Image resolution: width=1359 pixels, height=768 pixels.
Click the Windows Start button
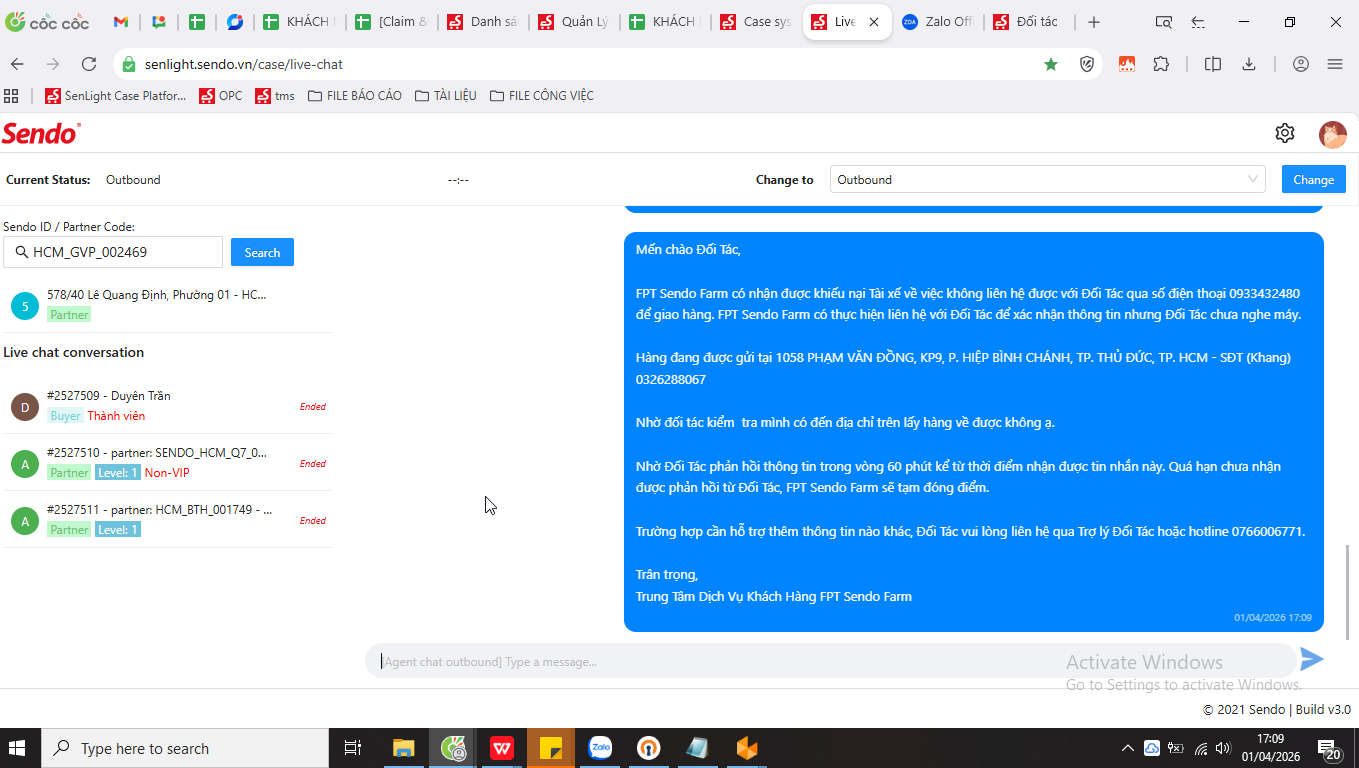coord(17,748)
